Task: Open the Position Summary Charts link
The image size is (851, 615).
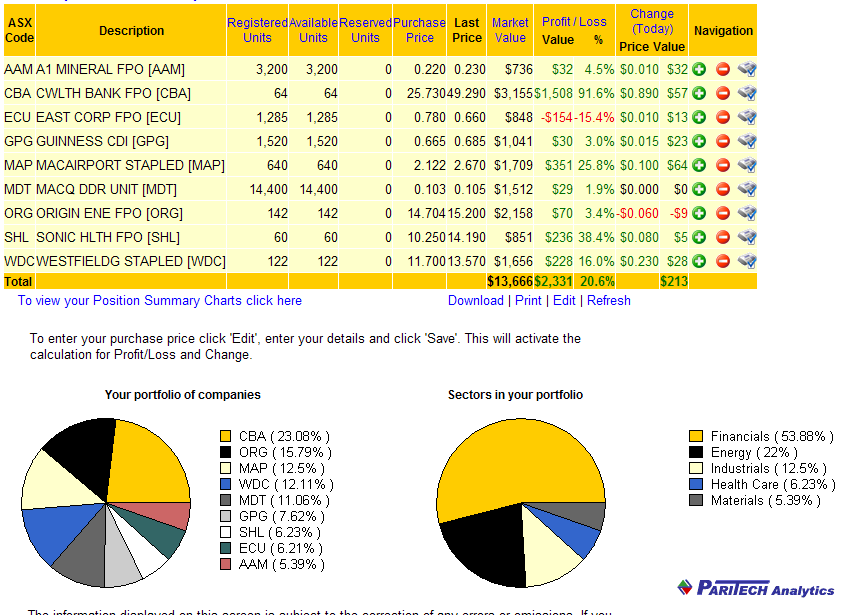Action: click(x=160, y=301)
